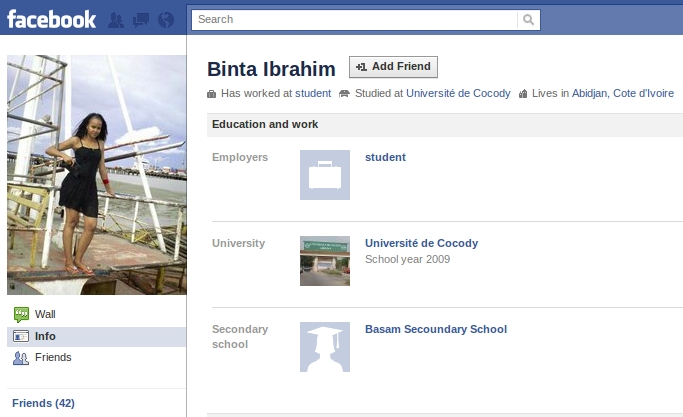Click the search magnifier icon

528,20
